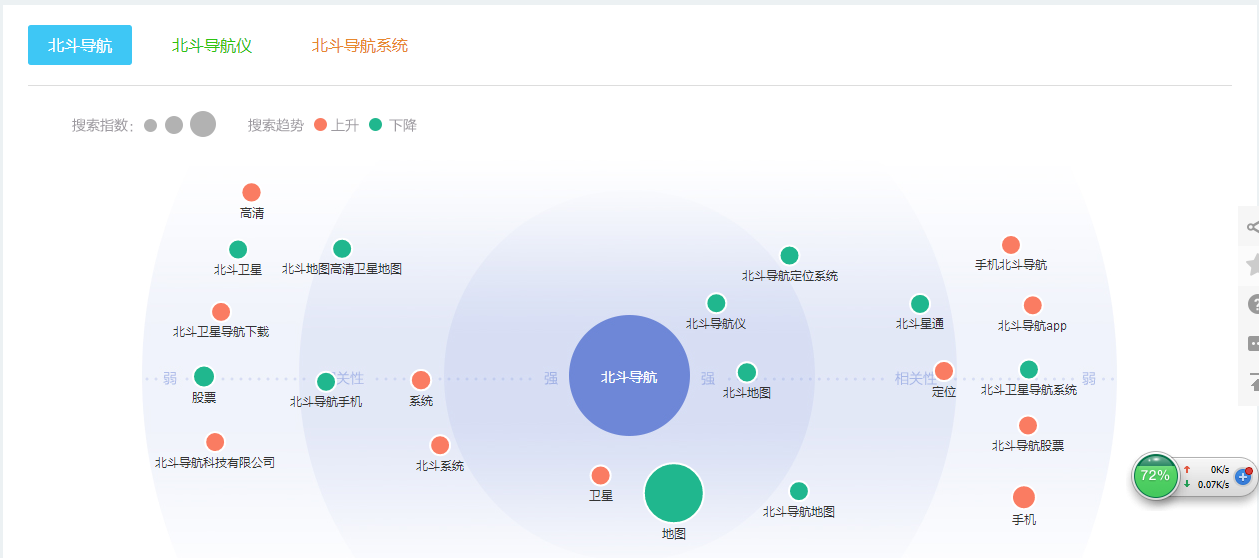Click the 北斗地图高清卫星地图 node
Screen dimensions: 1259x558
click(x=342, y=248)
